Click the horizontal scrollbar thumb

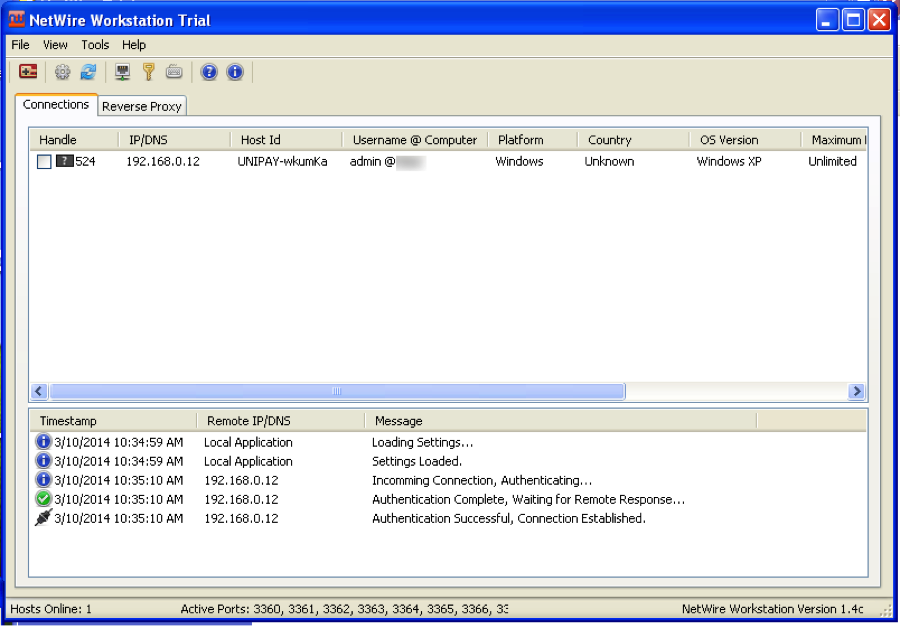(x=337, y=391)
